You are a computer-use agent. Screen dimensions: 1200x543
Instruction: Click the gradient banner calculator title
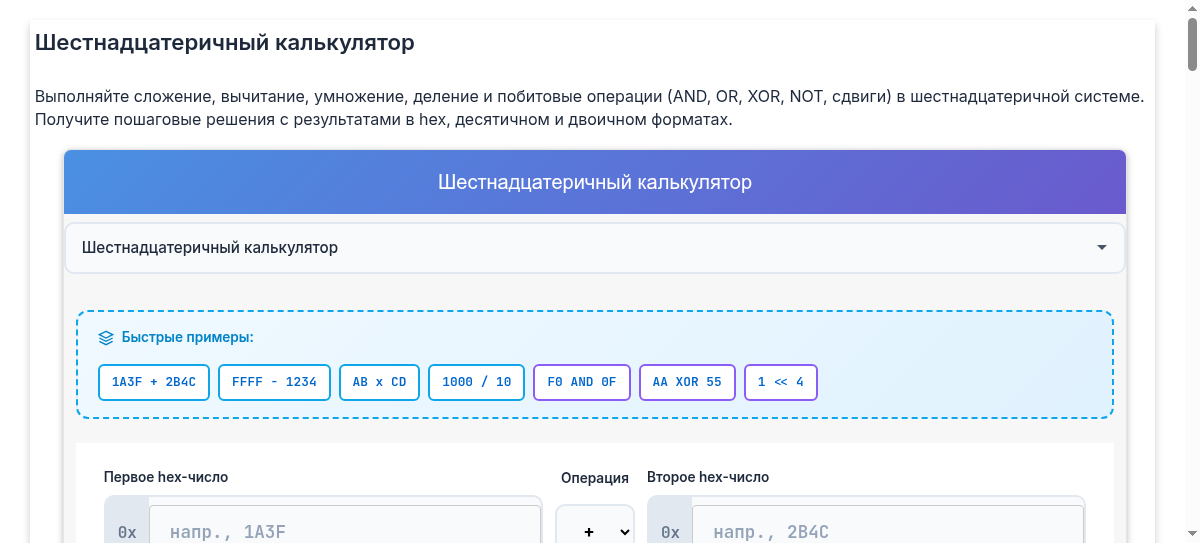[594, 182]
